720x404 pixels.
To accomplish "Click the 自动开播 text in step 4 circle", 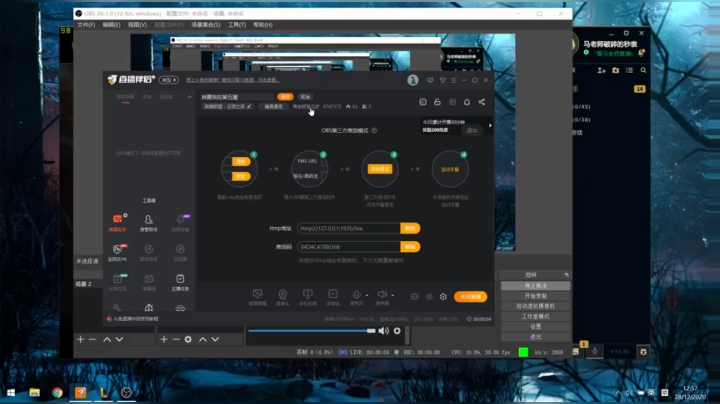I will click(450, 169).
